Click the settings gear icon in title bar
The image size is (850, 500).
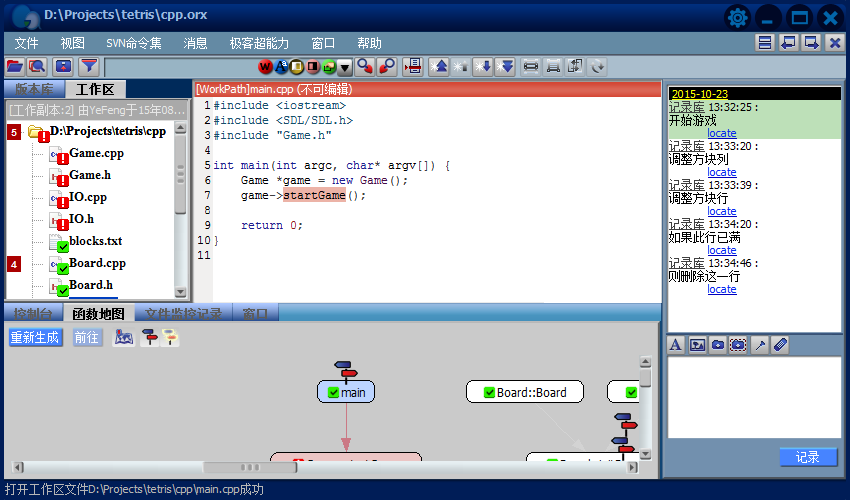click(x=738, y=17)
